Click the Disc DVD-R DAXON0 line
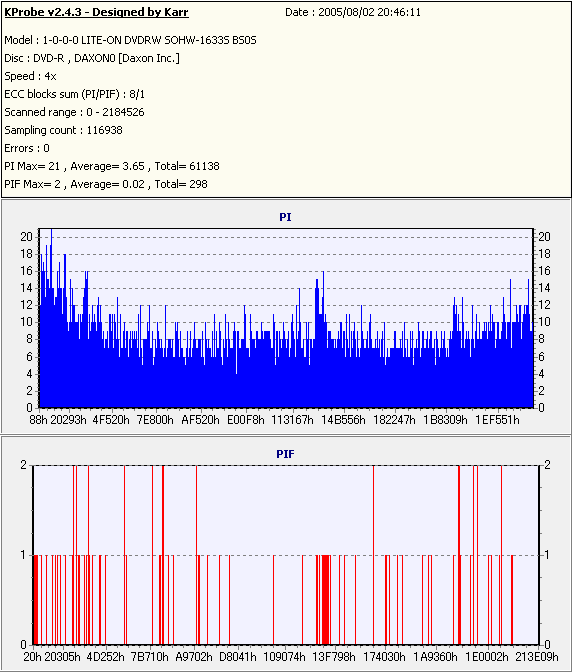The image size is (572, 672). pyautogui.click(x=92, y=58)
